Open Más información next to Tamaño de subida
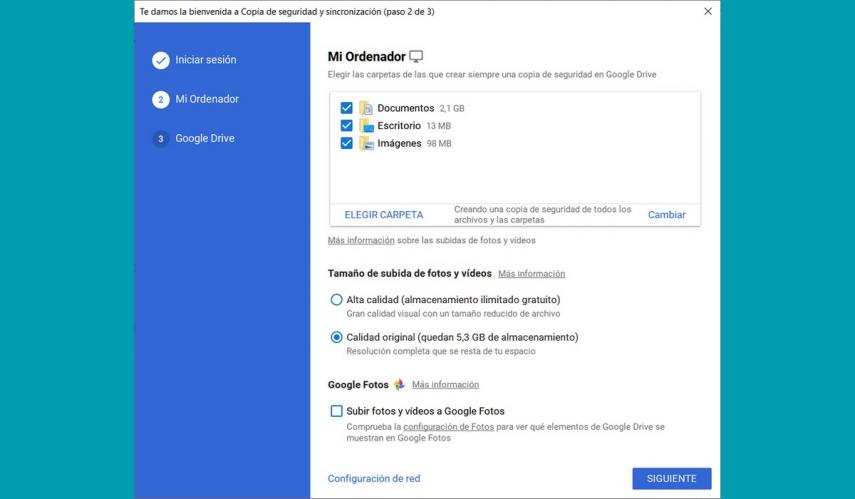The width and height of the screenshot is (855, 499). coord(532,274)
